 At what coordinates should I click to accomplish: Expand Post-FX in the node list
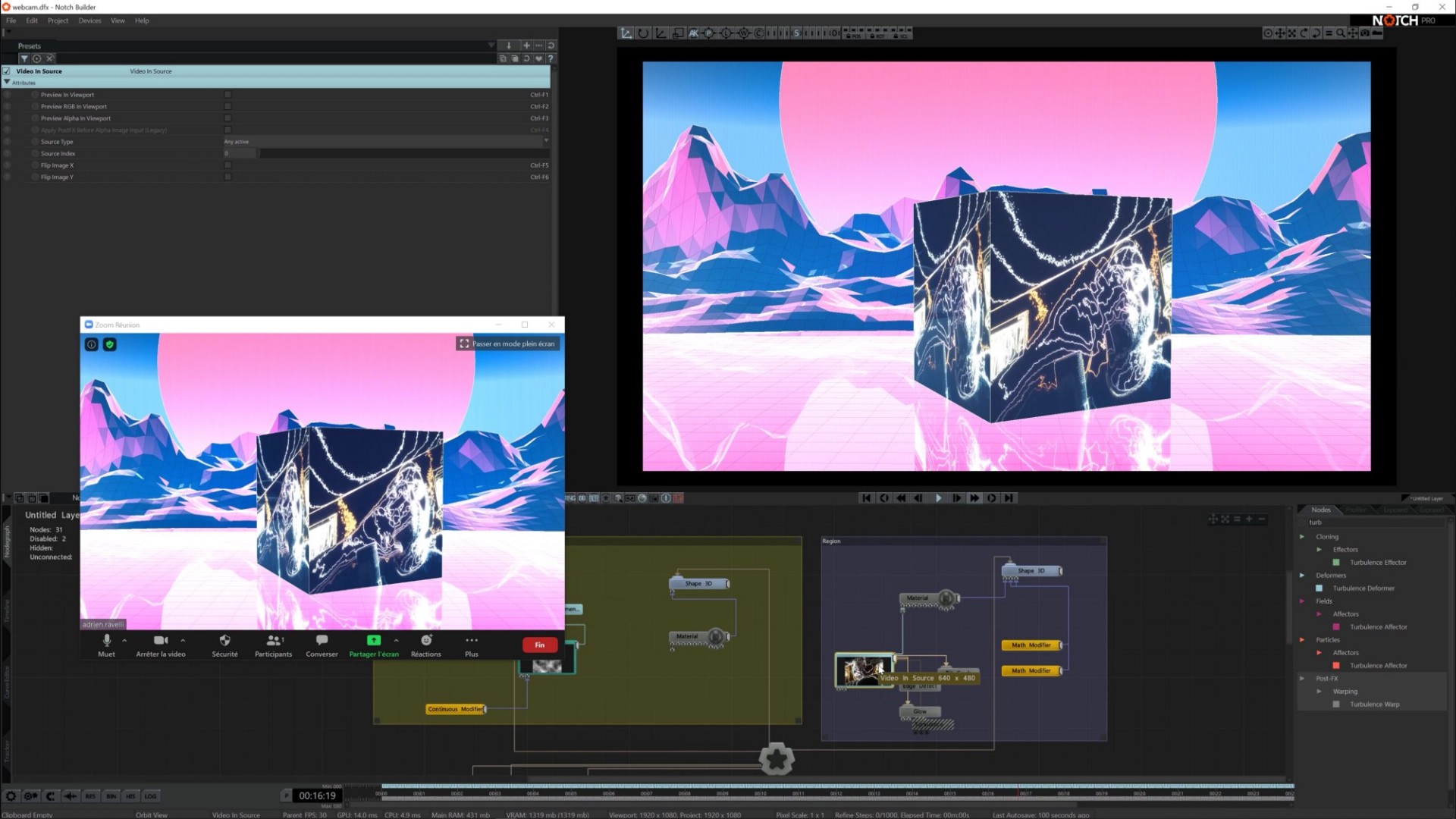[1302, 678]
